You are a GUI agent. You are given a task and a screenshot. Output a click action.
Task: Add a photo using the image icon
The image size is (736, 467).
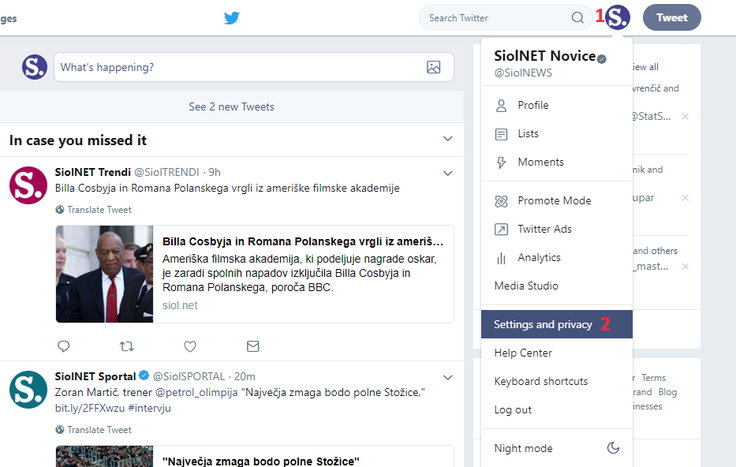tap(433, 67)
